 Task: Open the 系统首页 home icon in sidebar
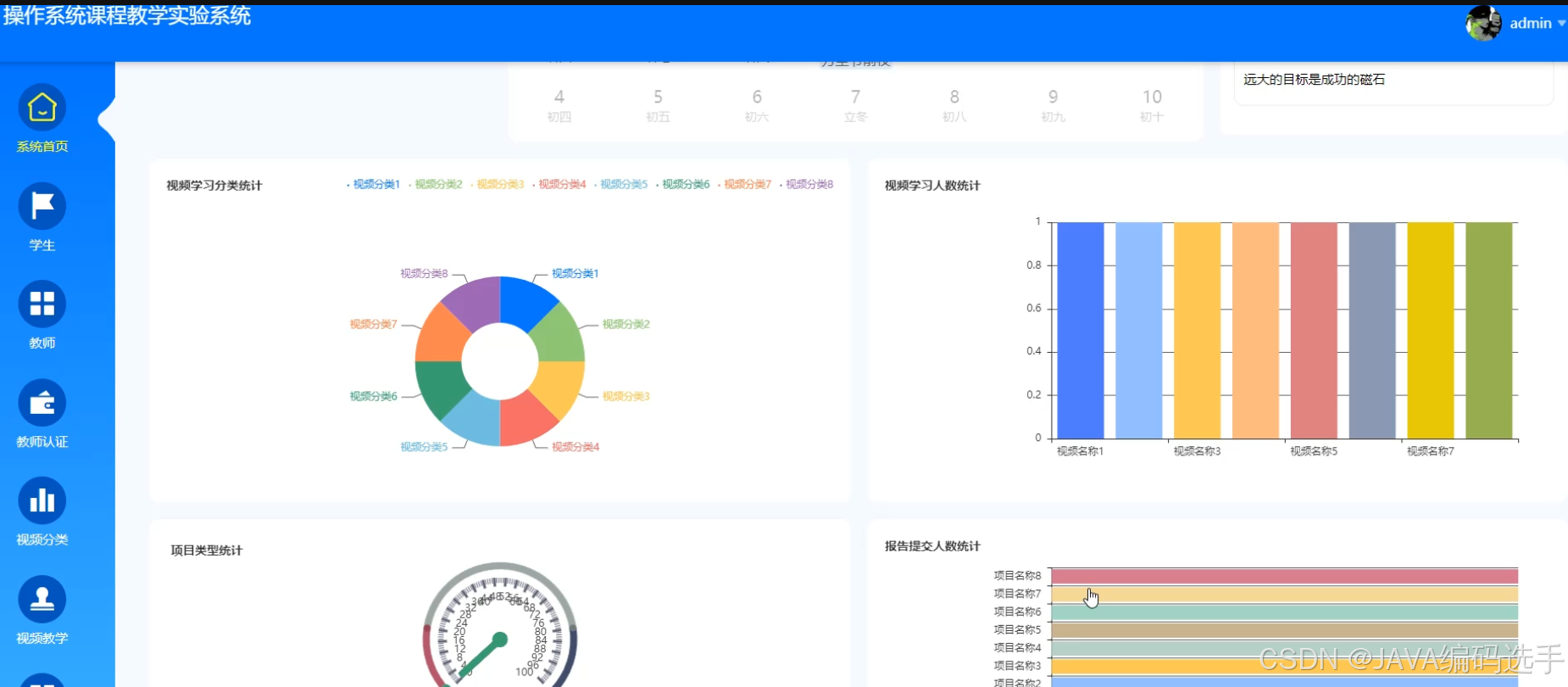point(42,108)
